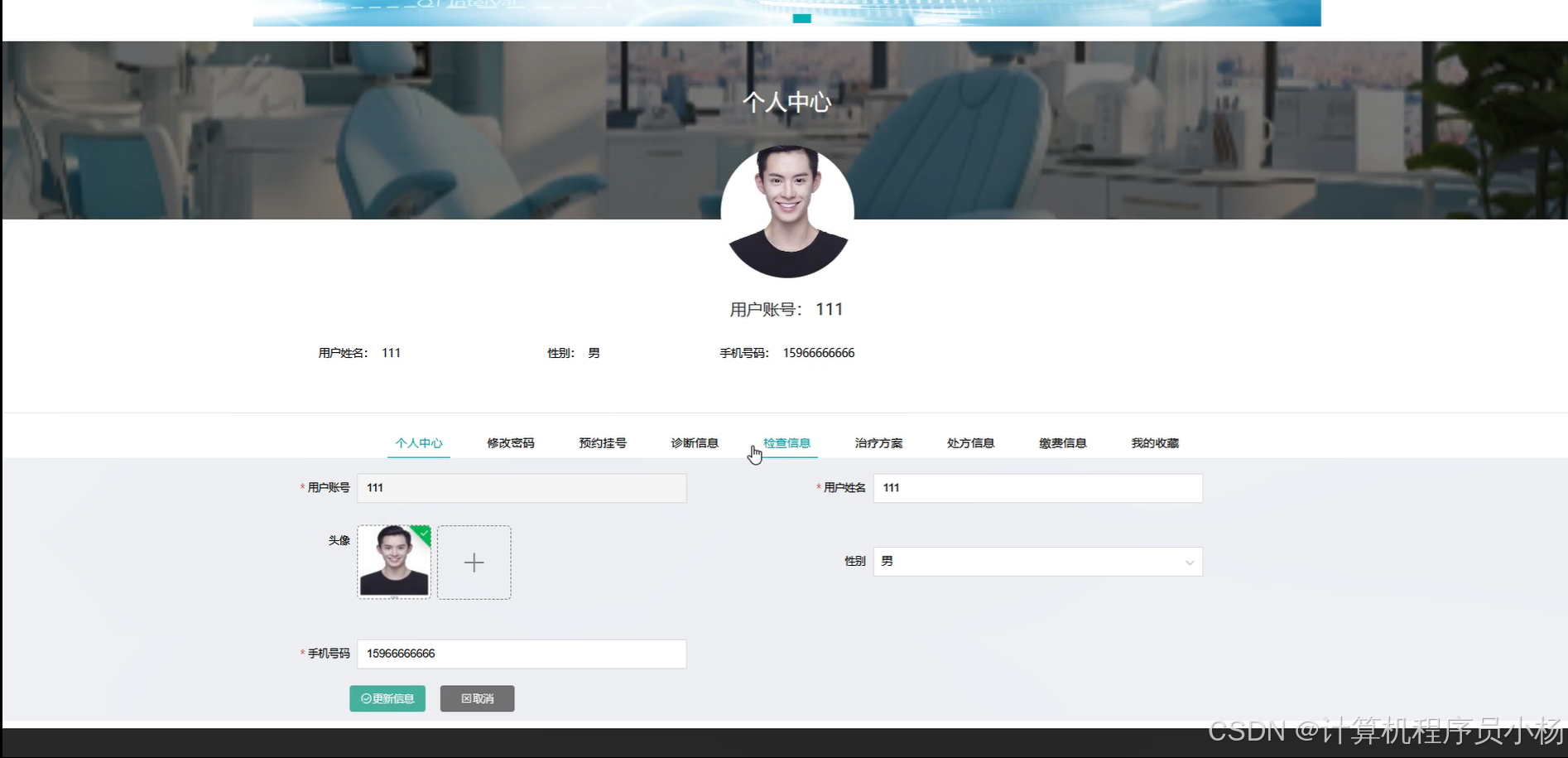This screenshot has height=758, width=1568.
Task: Add a new avatar with the plus box
Action: pyautogui.click(x=474, y=562)
